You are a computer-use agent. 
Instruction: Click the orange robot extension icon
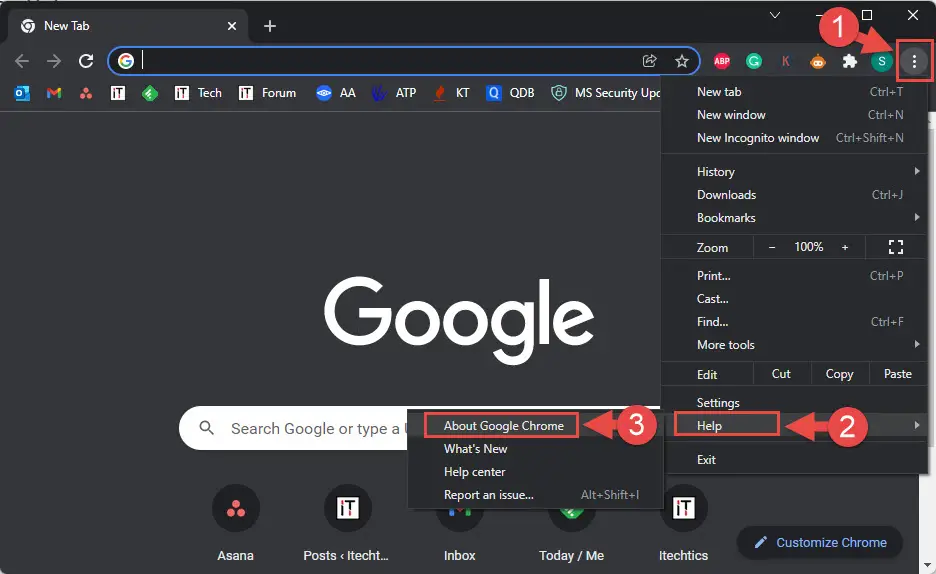(x=818, y=61)
